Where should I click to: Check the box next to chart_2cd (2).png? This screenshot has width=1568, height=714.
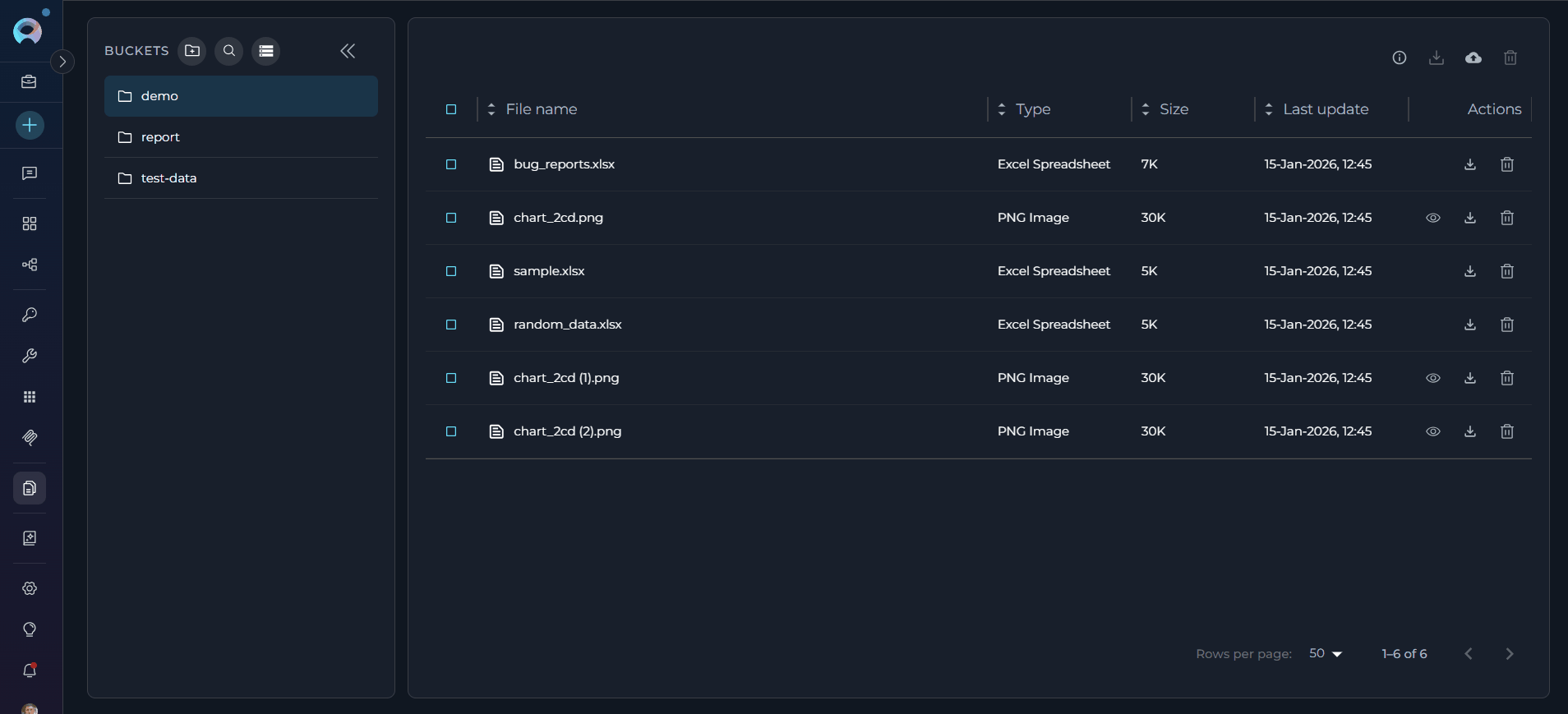point(451,431)
